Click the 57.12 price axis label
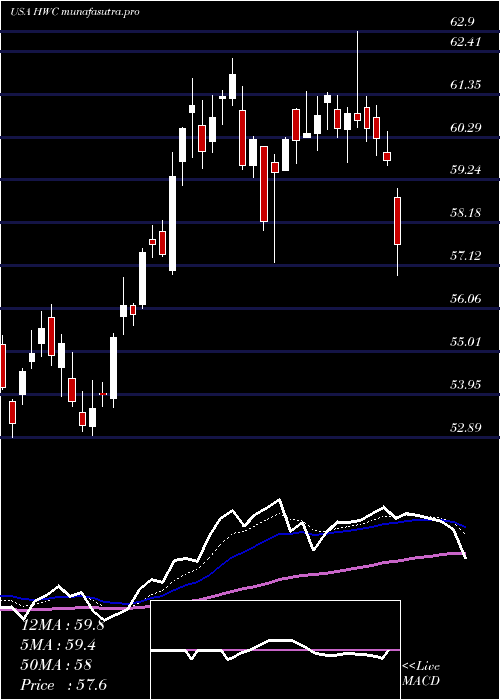500x700 pixels. [x=466, y=256]
